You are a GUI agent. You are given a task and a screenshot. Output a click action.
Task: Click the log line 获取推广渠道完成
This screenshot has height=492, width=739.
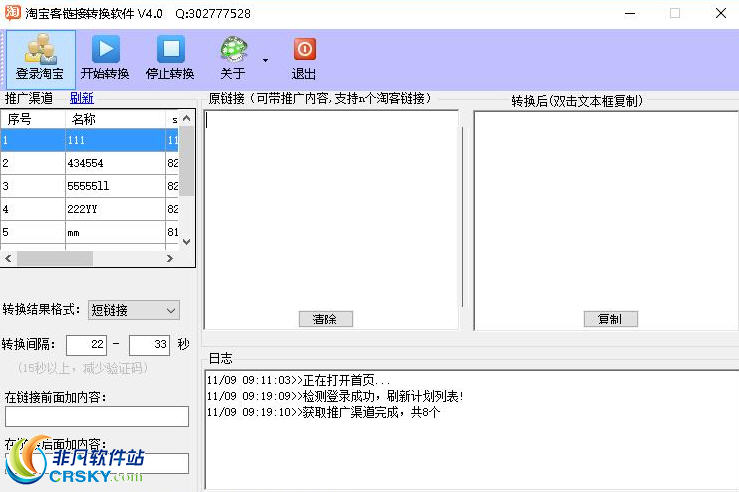(x=323, y=412)
